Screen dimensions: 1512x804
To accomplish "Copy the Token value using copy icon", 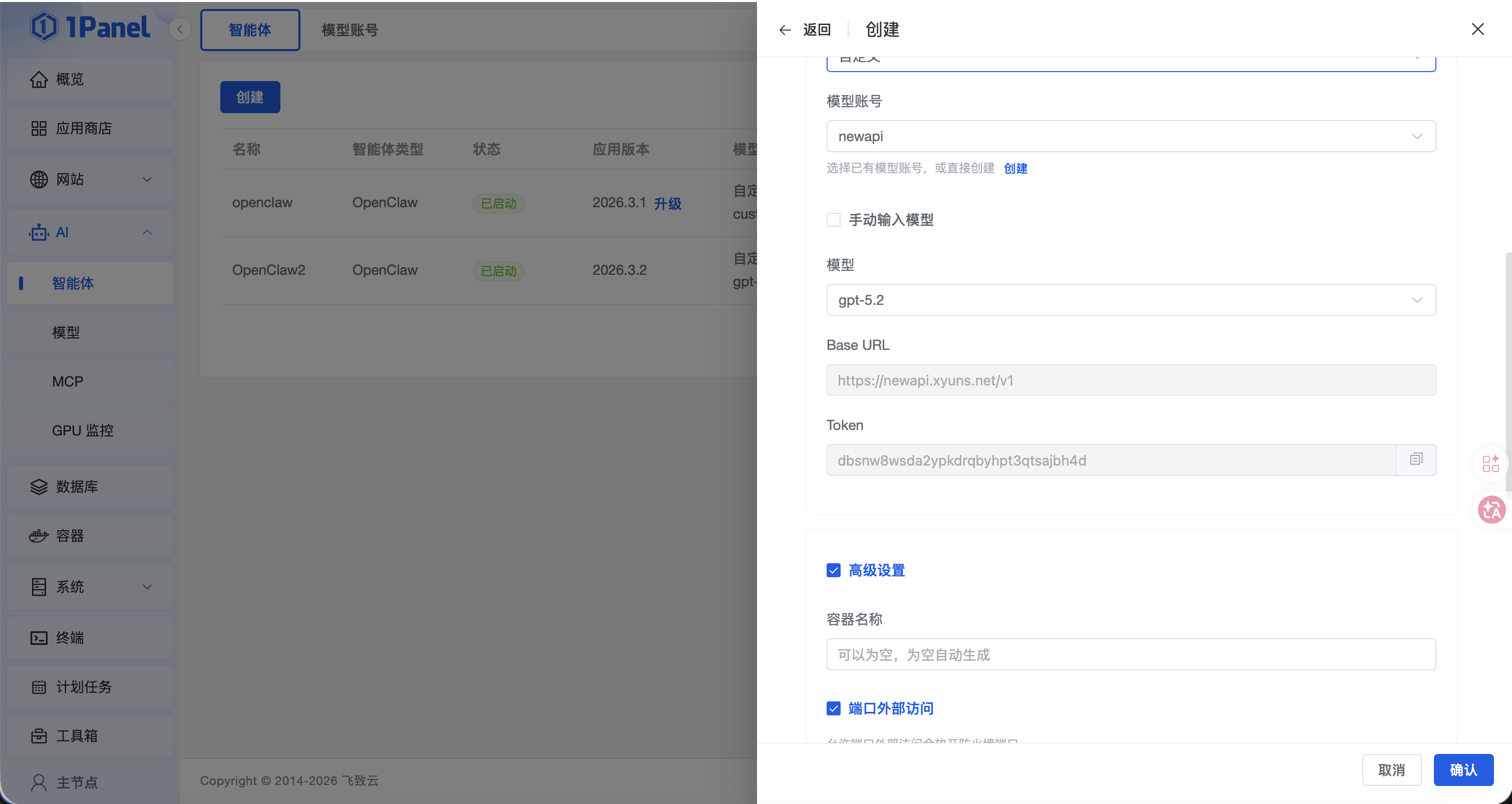I will click(x=1416, y=460).
